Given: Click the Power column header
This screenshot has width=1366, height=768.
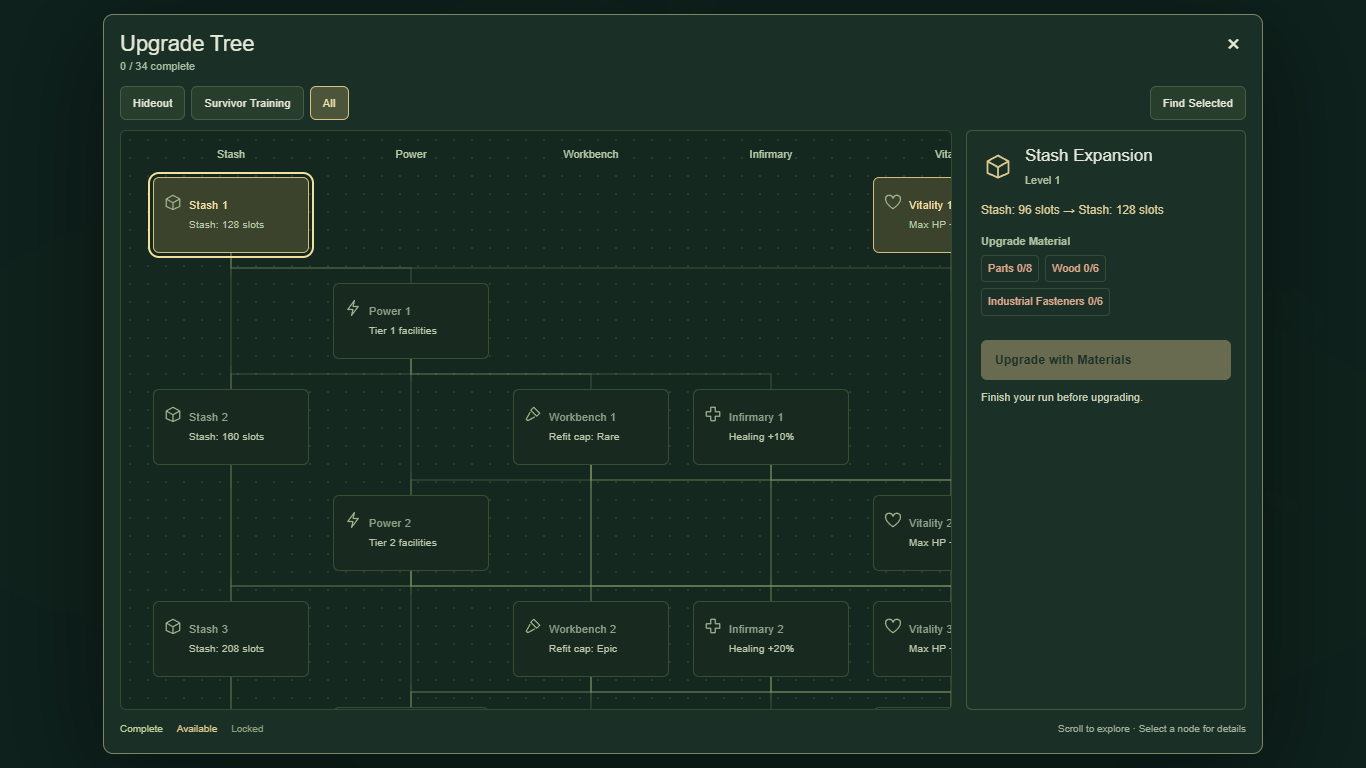Looking at the screenshot, I should pyautogui.click(x=411, y=154).
